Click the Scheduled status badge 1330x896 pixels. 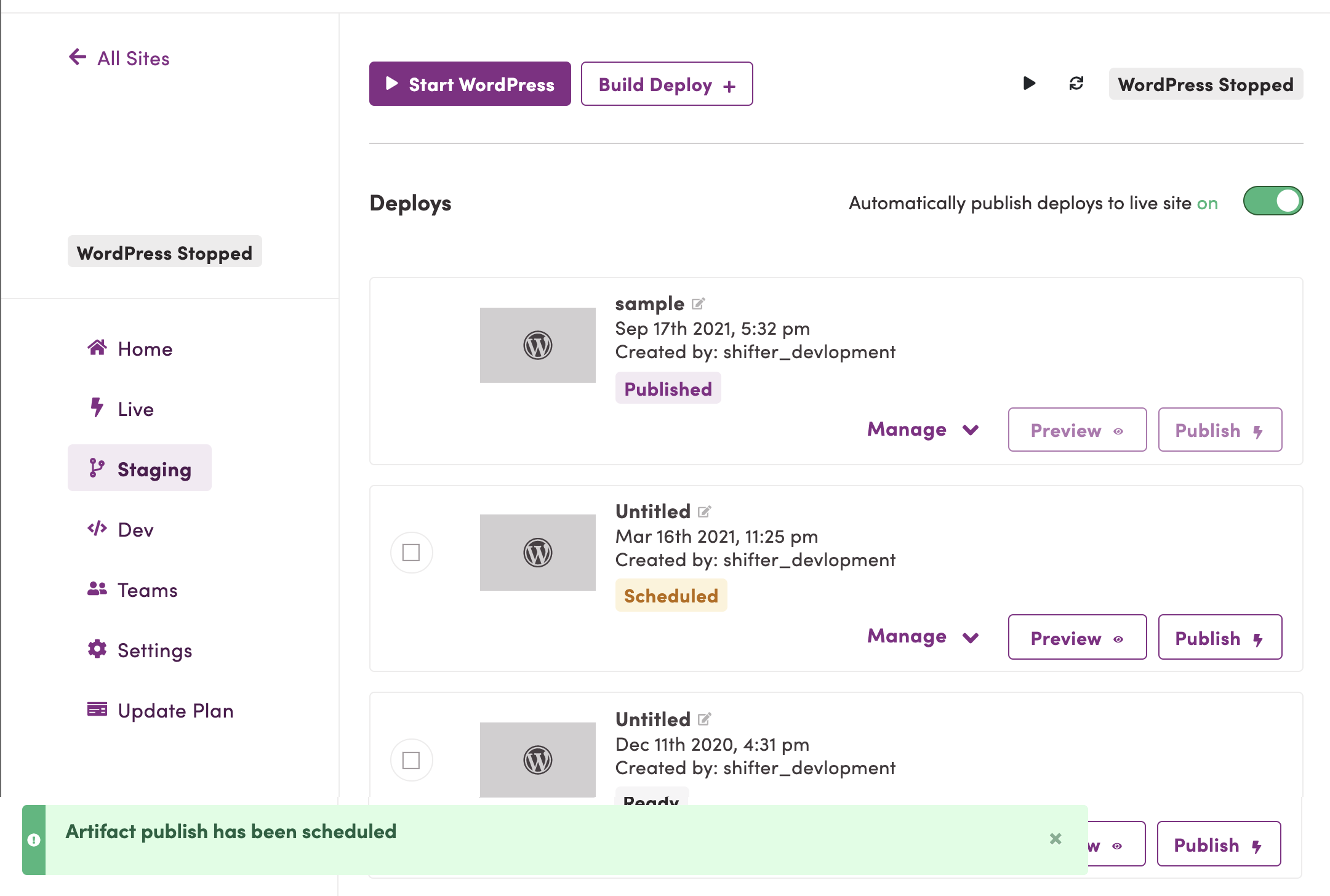coord(671,595)
